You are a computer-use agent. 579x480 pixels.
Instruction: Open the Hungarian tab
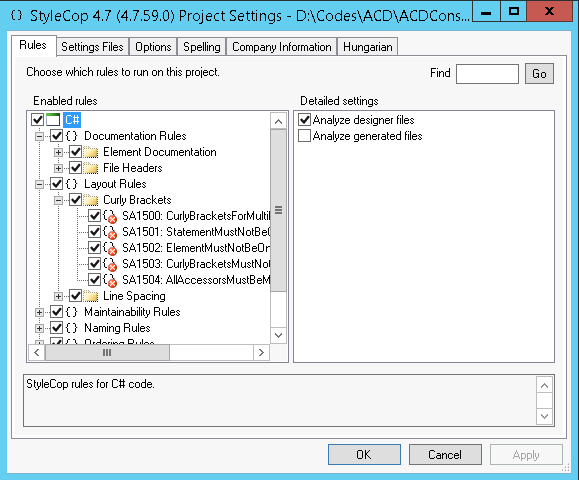[x=368, y=47]
